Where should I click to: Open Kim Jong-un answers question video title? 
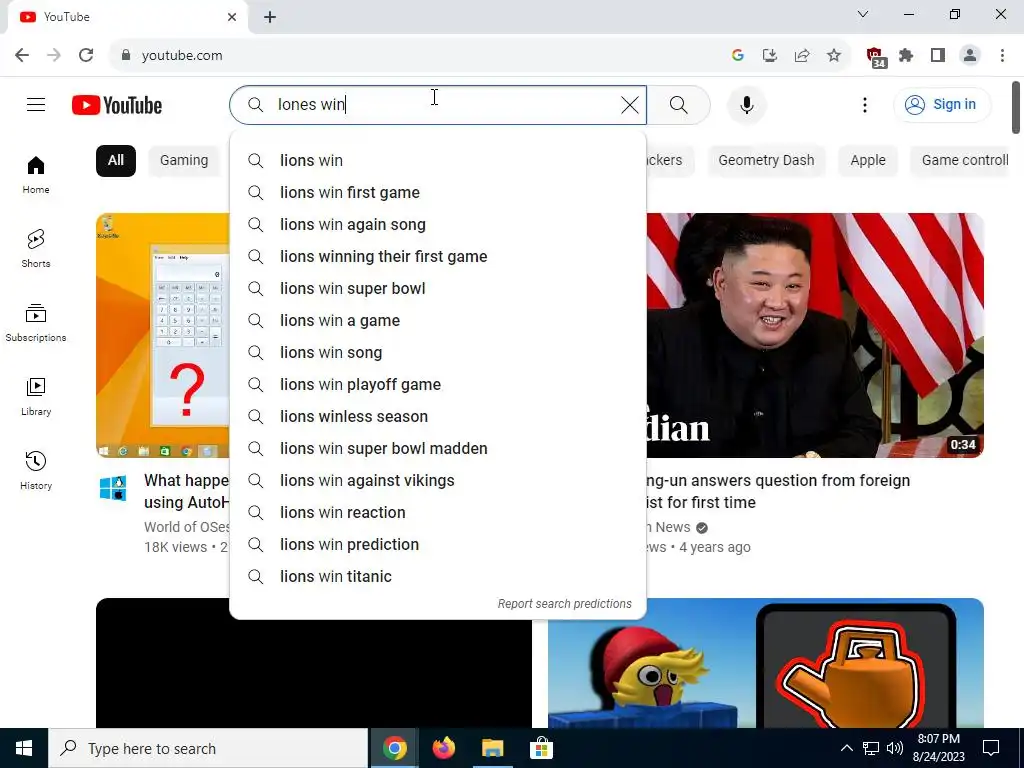pos(777,491)
